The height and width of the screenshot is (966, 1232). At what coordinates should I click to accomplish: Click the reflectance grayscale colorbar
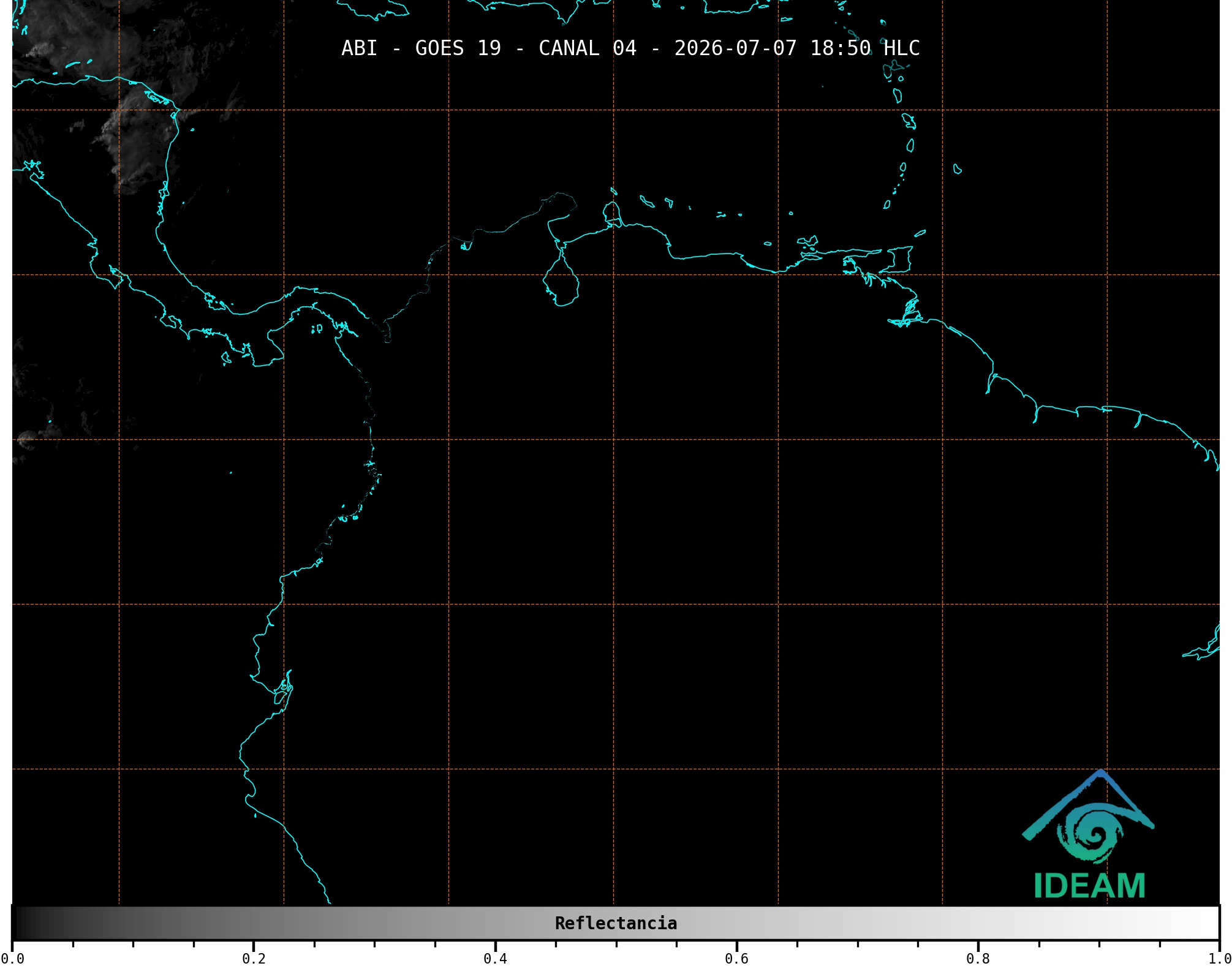(616, 923)
